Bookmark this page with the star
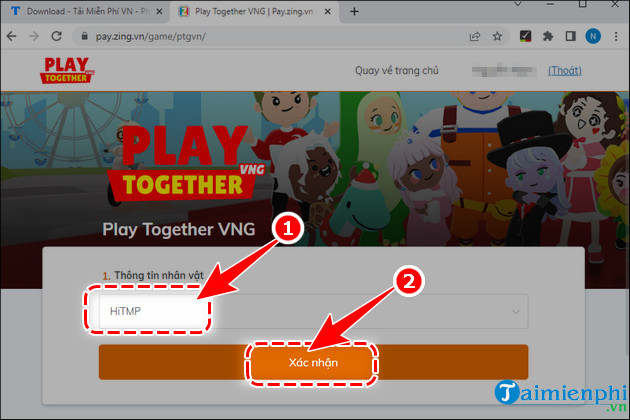630x420 pixels. (497, 37)
